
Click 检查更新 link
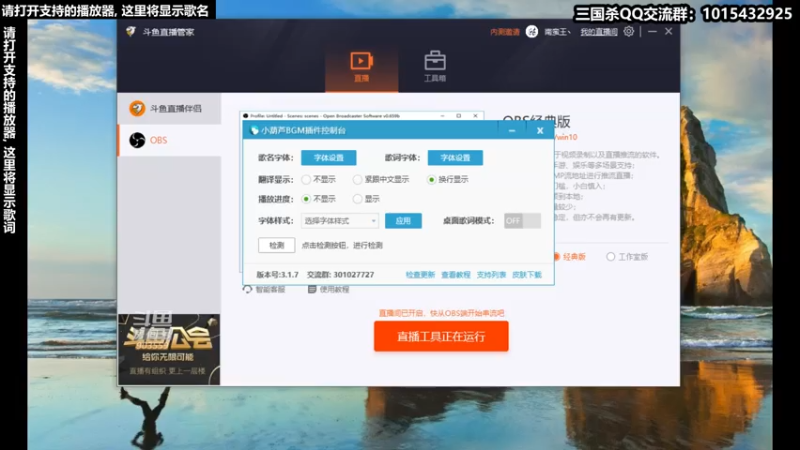coord(420,274)
